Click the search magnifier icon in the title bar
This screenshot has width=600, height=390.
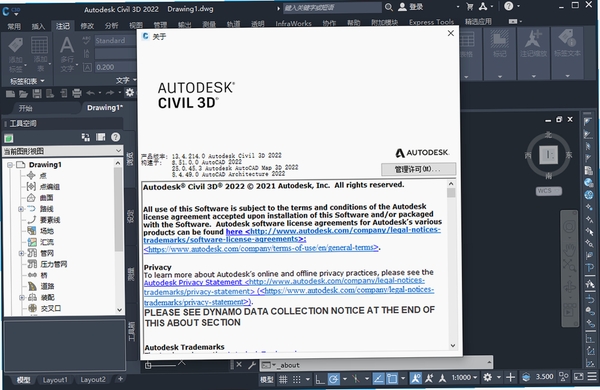388,7
